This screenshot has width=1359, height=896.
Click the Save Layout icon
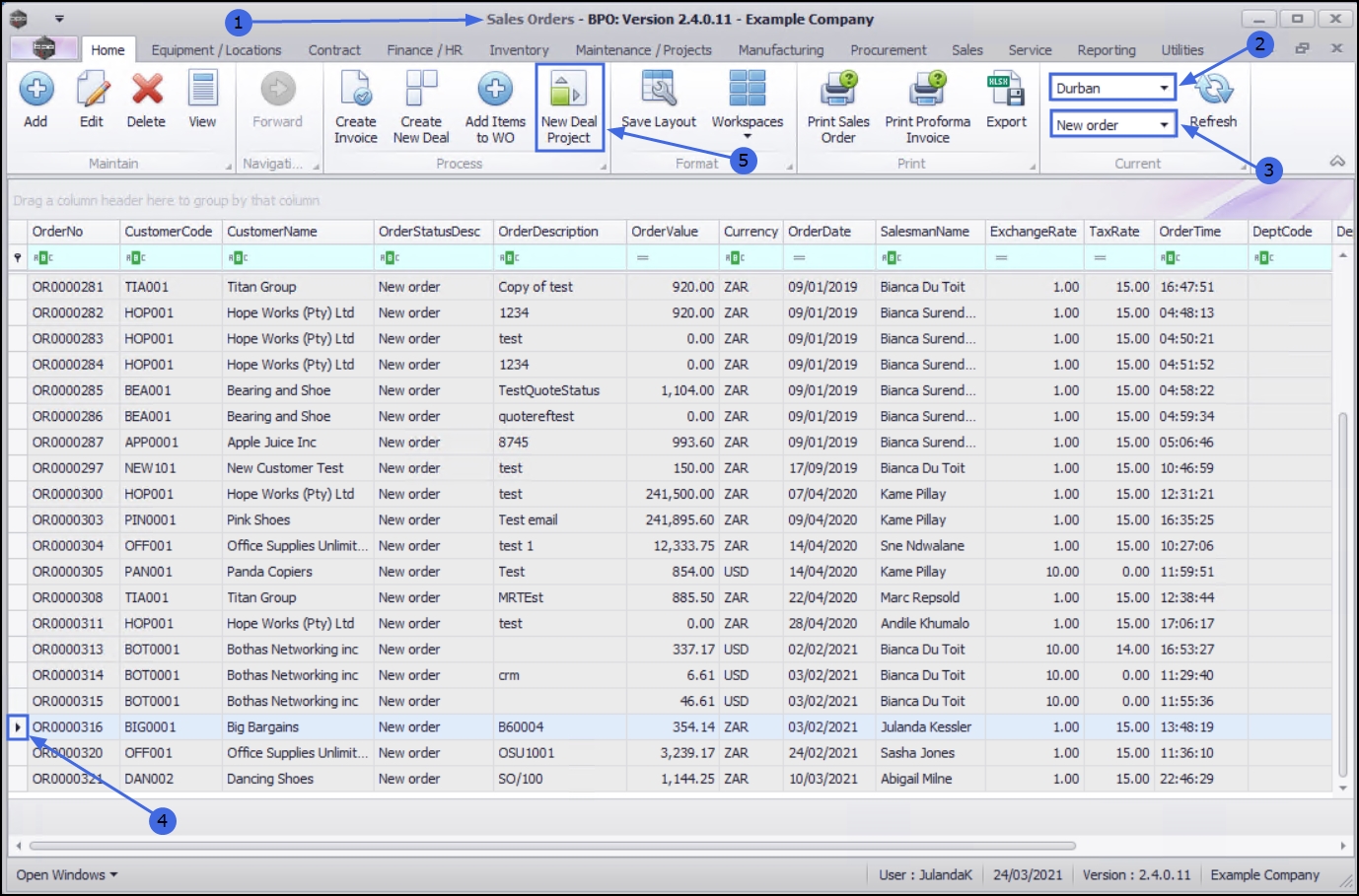(659, 90)
